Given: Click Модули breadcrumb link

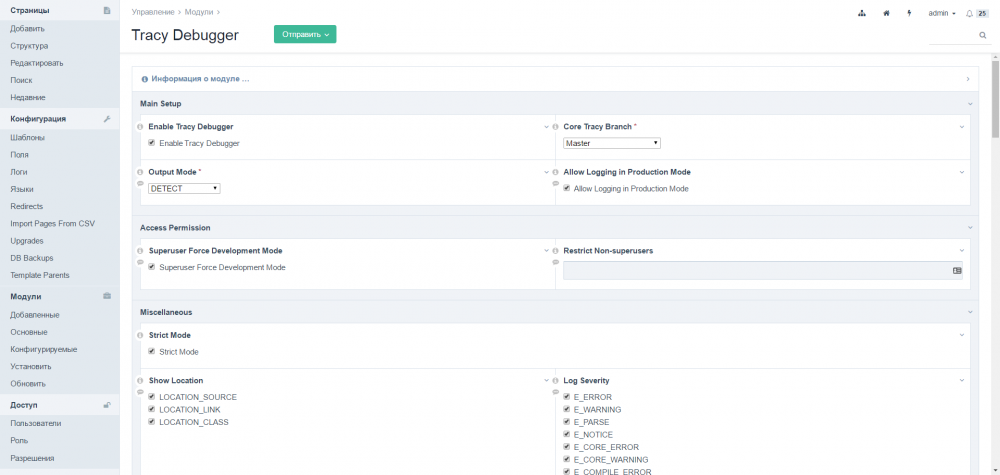Looking at the screenshot, I should [199, 11].
